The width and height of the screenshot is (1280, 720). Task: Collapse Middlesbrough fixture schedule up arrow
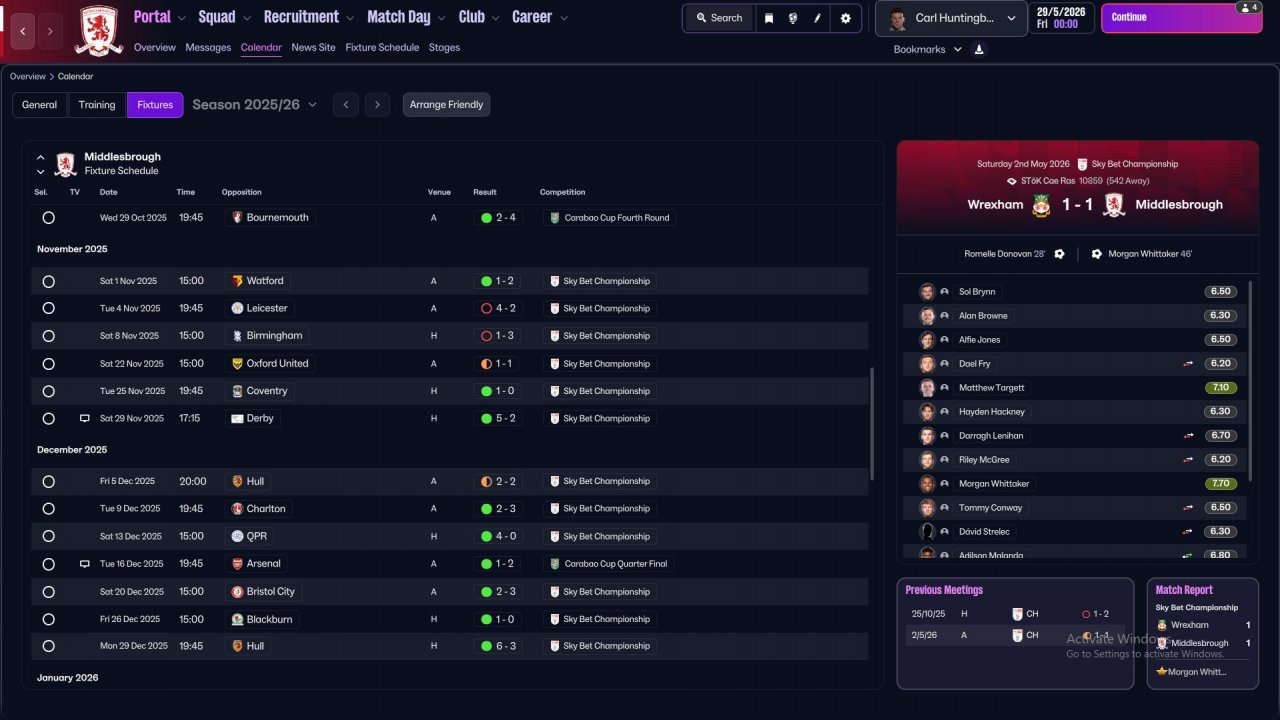pyautogui.click(x=41, y=157)
